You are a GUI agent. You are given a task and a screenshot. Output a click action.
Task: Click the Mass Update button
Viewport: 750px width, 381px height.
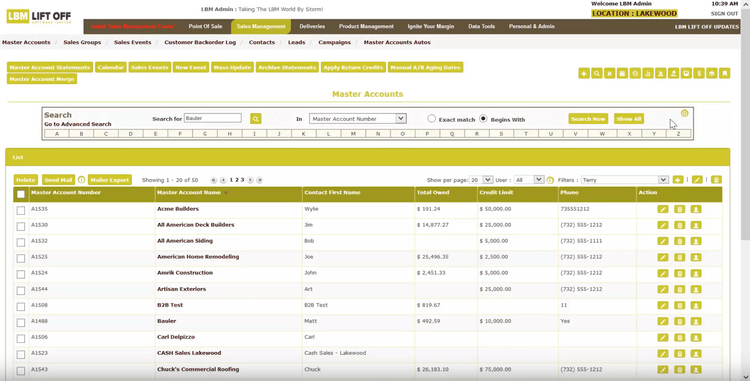tap(232, 67)
